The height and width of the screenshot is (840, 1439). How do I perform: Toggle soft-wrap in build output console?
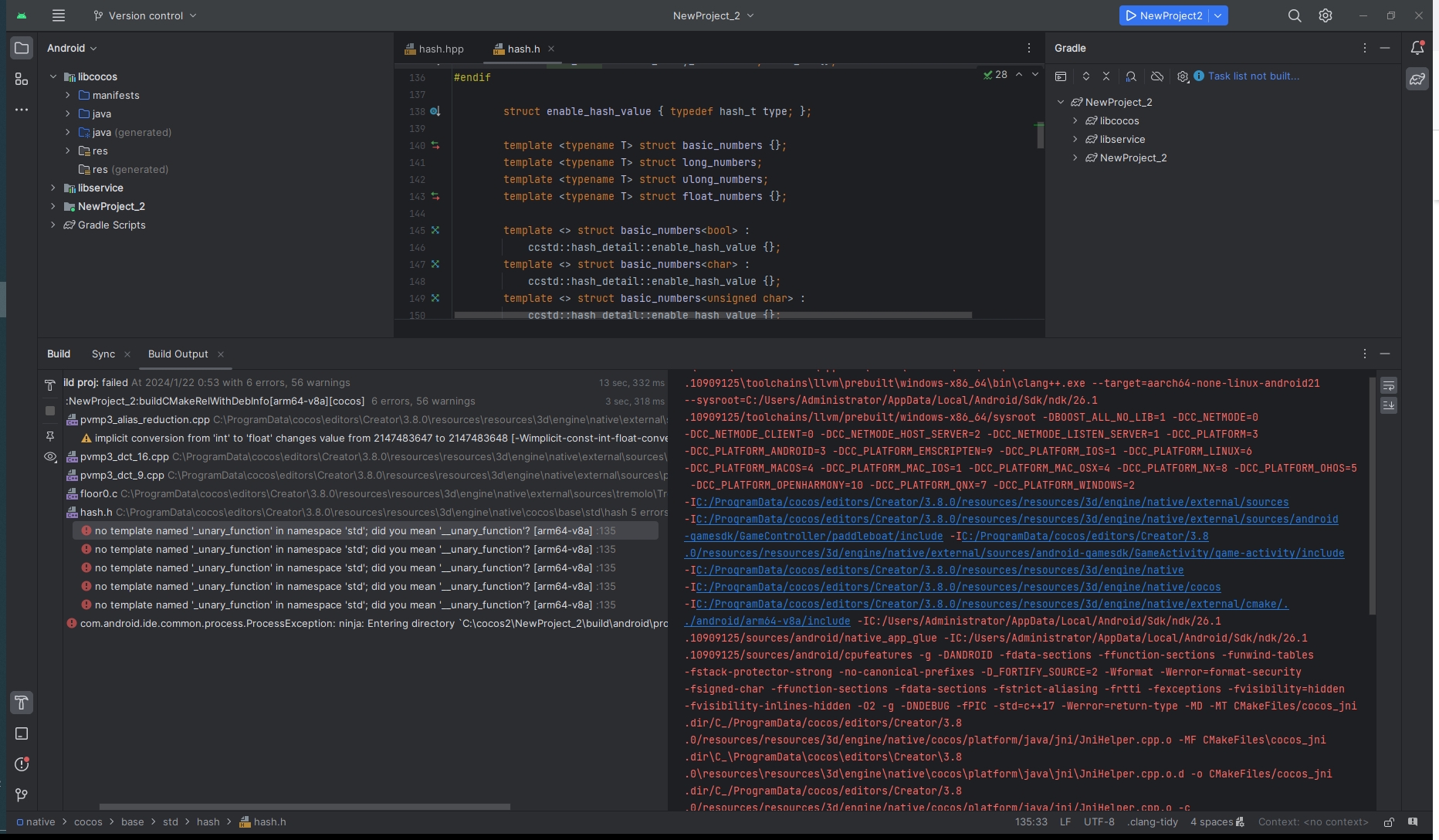click(x=1389, y=385)
